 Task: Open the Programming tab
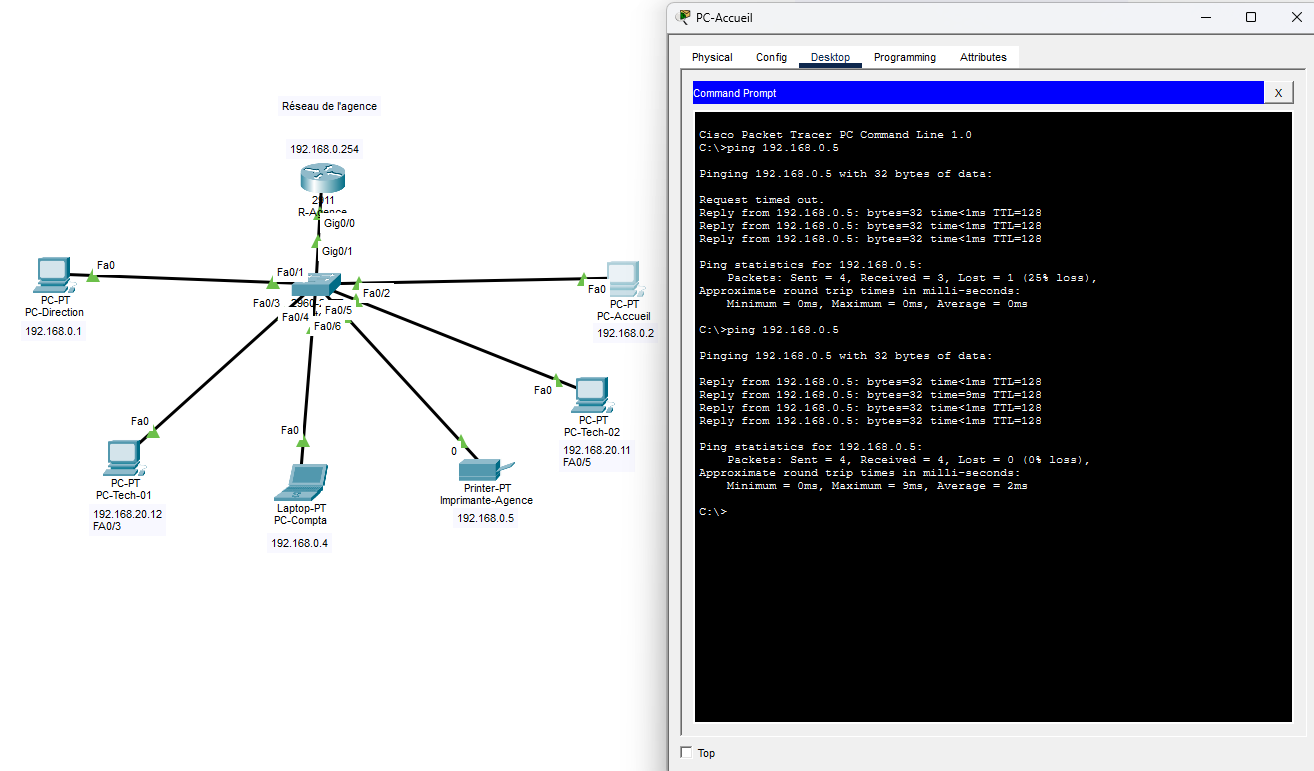coord(905,57)
